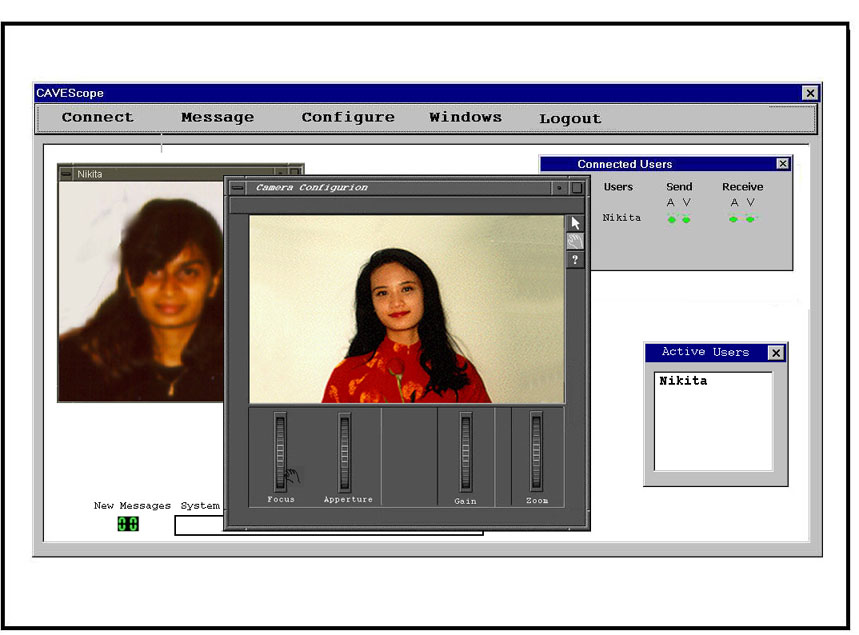859x635 pixels.
Task: Select Nikita in Active Users list
Action: (x=683, y=381)
